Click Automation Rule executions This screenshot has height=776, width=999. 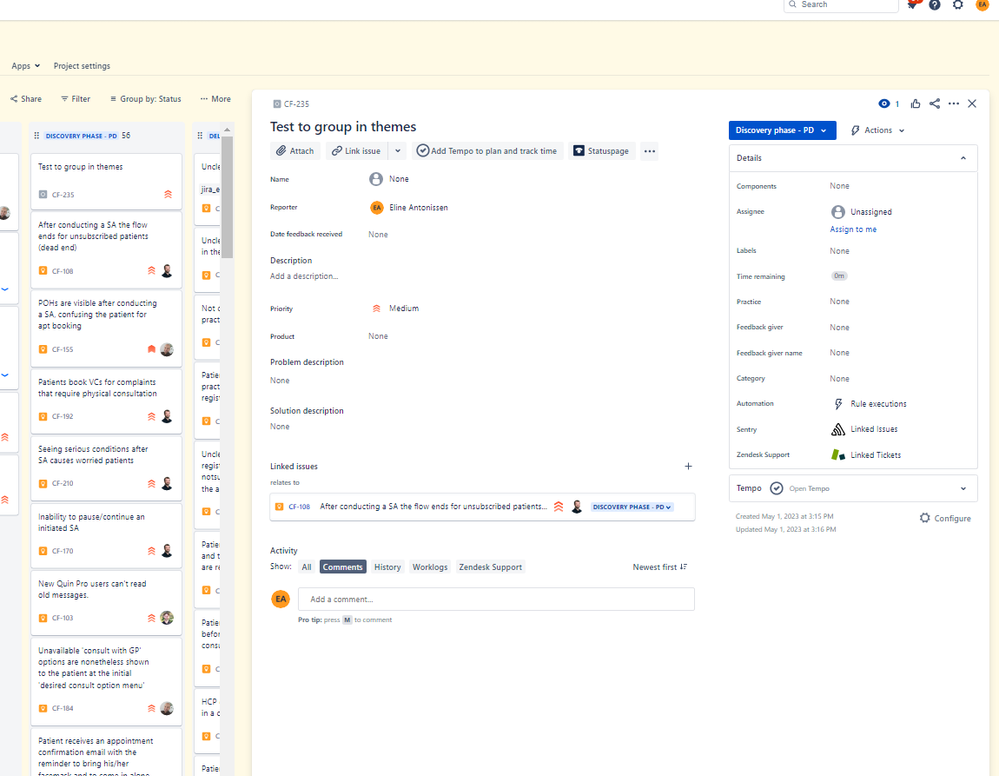click(x=878, y=404)
